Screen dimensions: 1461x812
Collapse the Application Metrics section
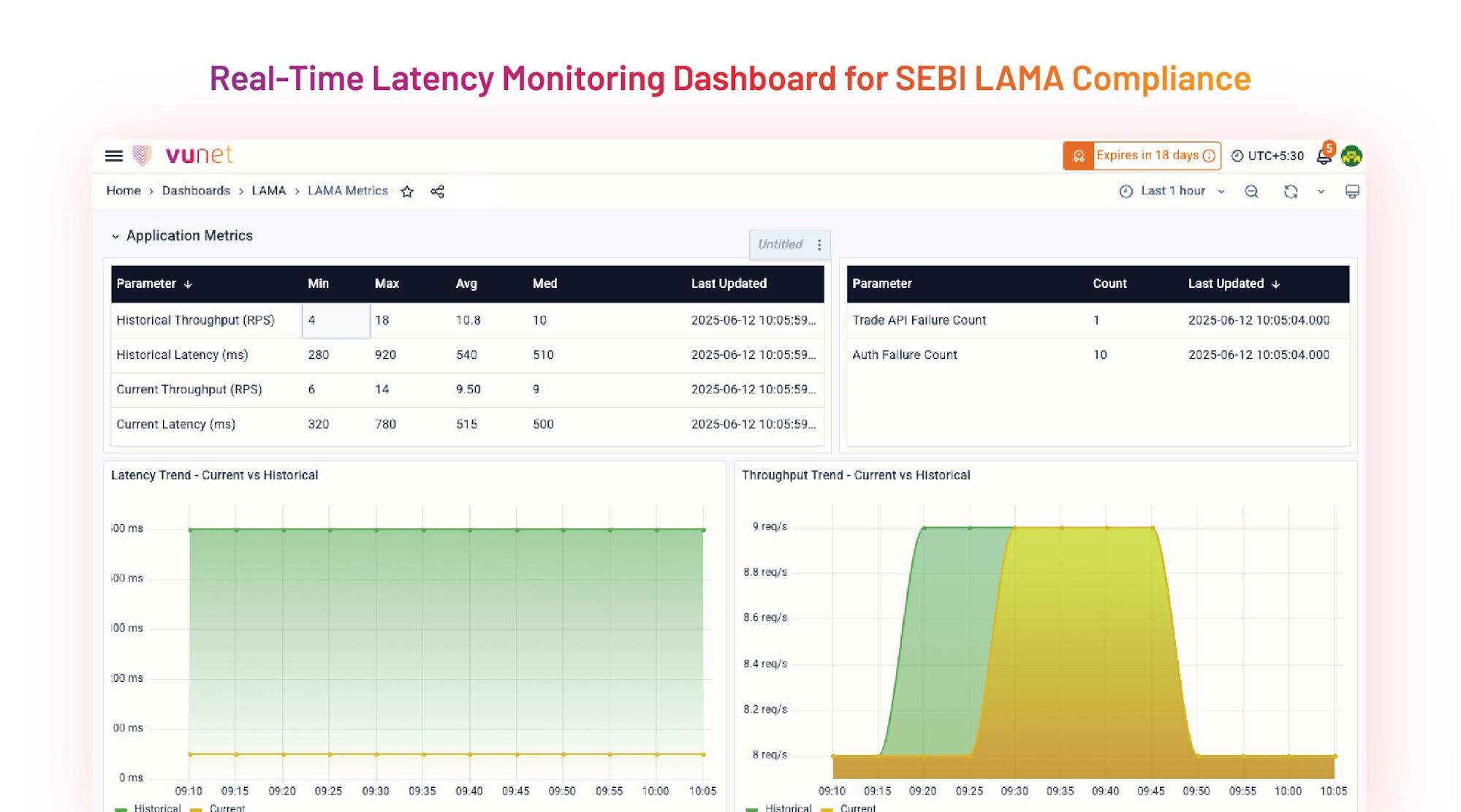(x=115, y=236)
